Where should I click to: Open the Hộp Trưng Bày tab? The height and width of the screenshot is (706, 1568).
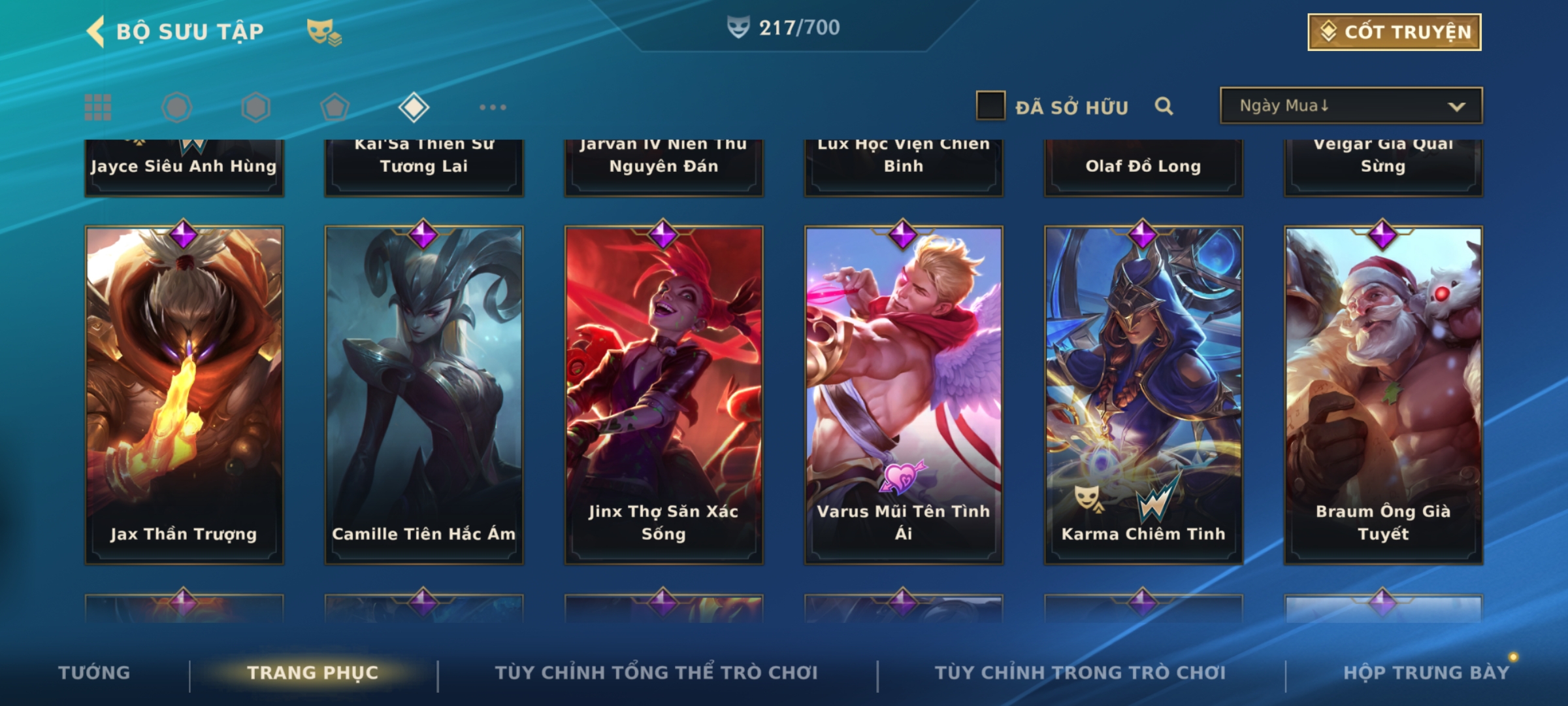tap(1426, 673)
